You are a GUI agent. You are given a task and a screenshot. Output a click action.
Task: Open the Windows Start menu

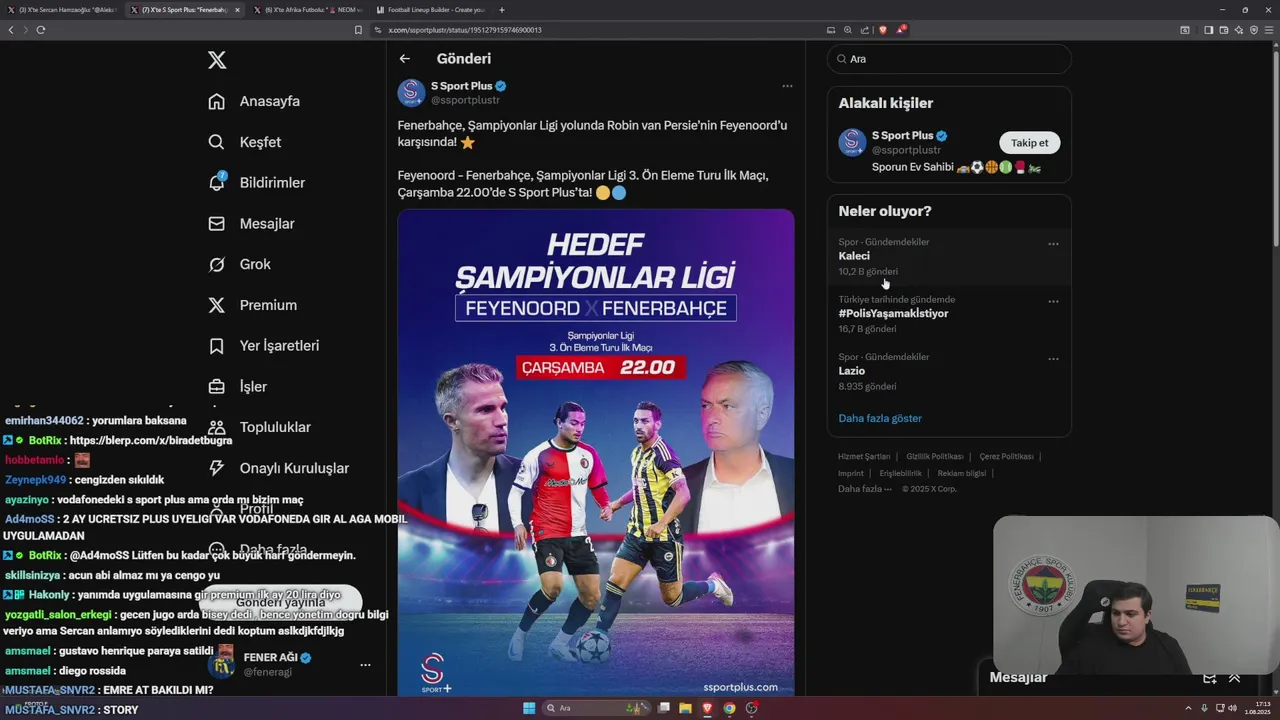(529, 708)
